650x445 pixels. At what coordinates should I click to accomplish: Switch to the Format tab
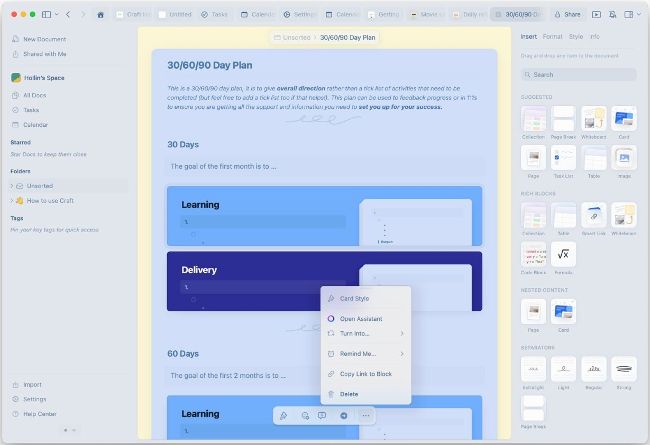[552, 36]
